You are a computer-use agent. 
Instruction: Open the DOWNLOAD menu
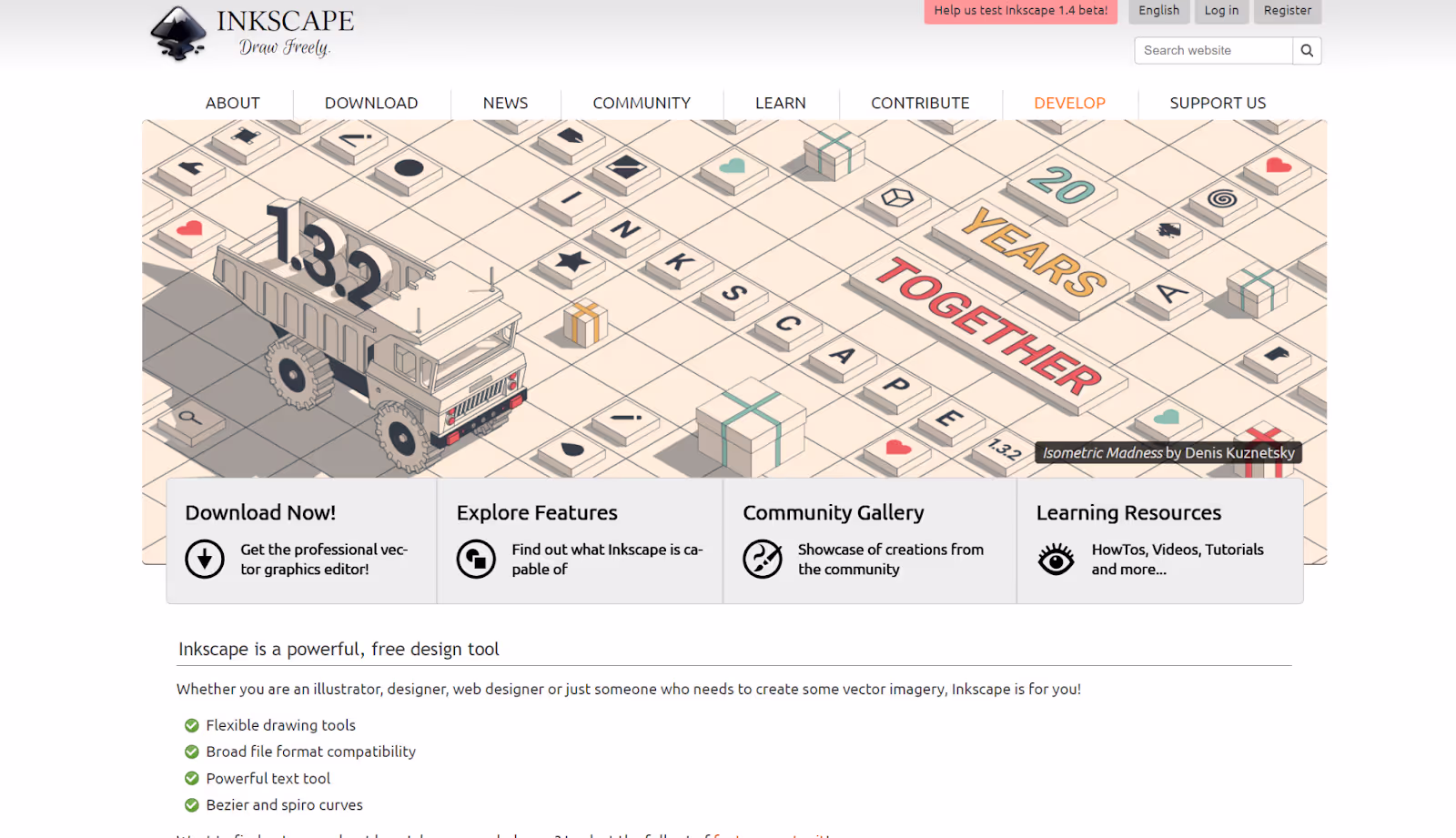point(370,103)
